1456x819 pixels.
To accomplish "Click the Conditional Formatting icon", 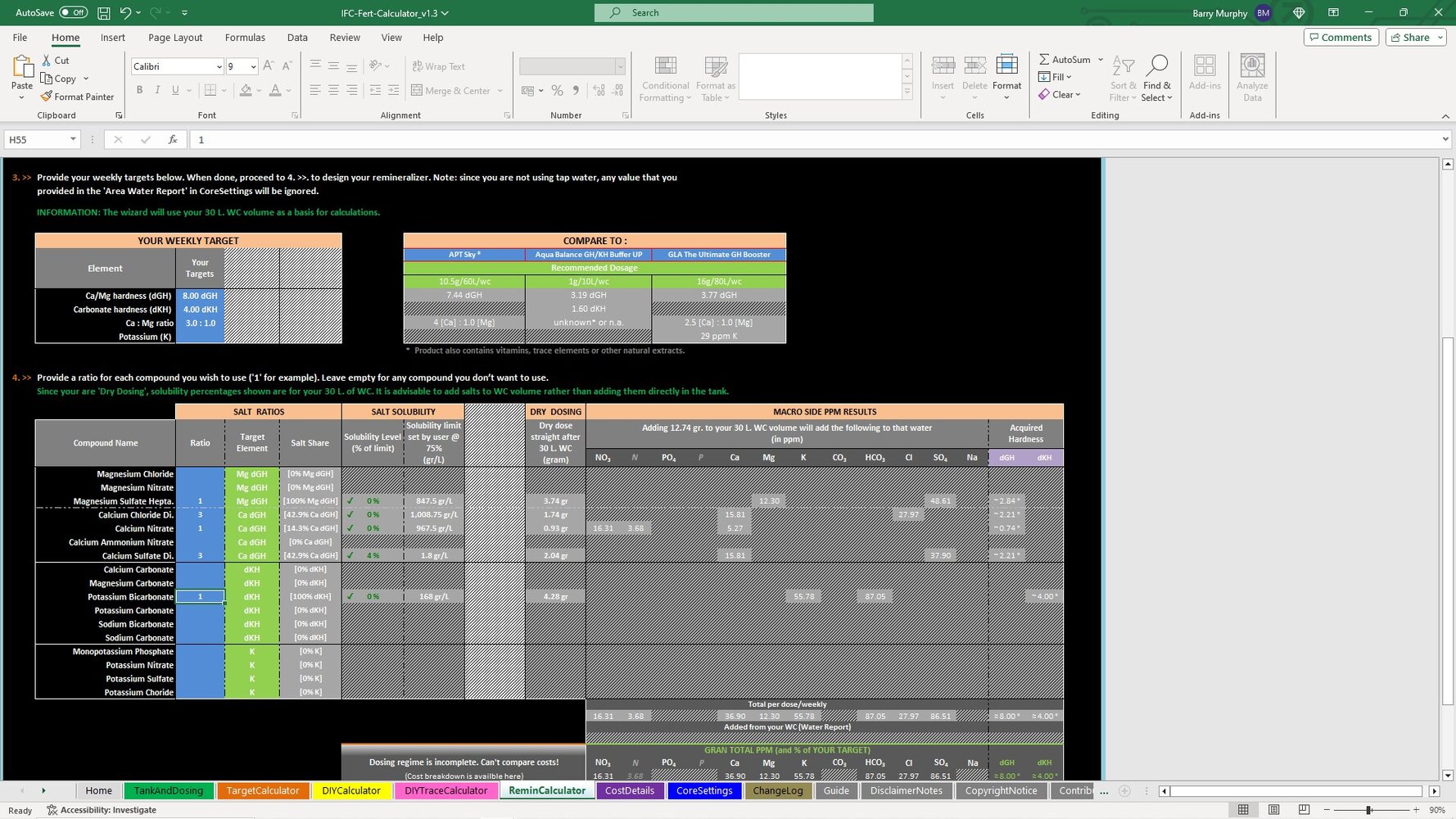I will [x=666, y=67].
